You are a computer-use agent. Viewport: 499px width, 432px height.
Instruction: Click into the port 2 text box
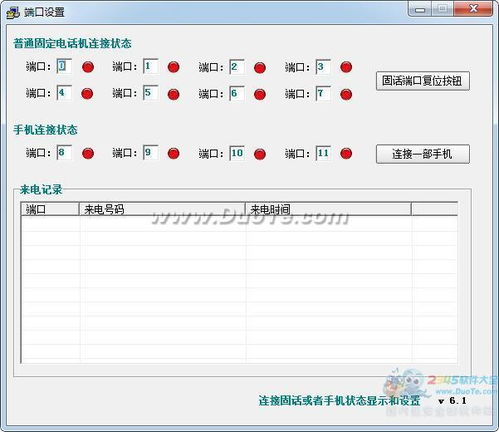coord(237,67)
